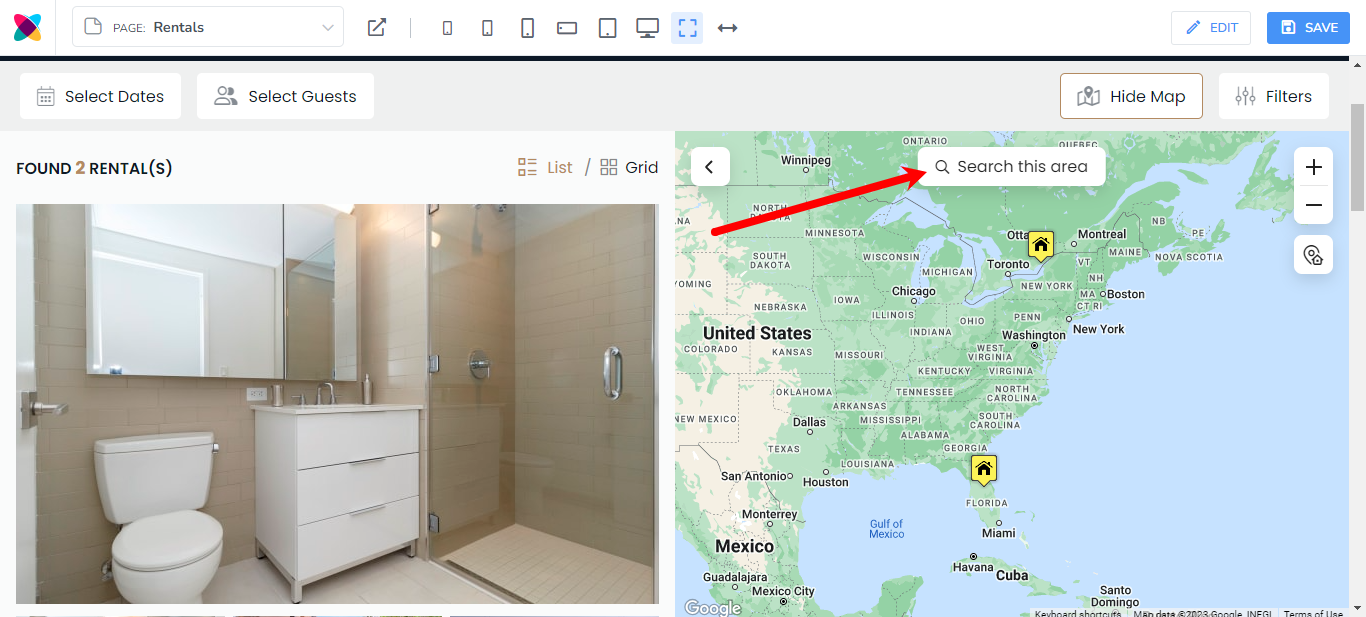
Task: Click the 'Dallas' city label
Action: point(809,422)
